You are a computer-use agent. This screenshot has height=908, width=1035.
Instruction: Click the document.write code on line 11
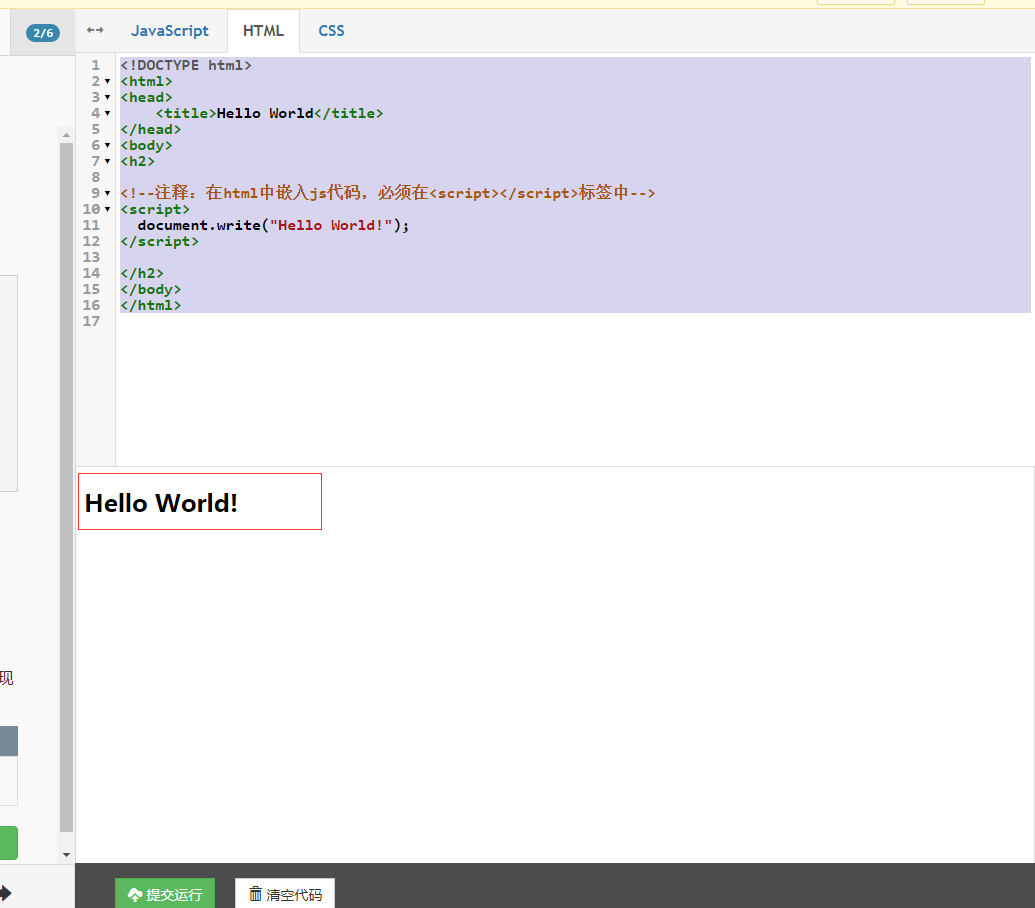click(x=273, y=226)
